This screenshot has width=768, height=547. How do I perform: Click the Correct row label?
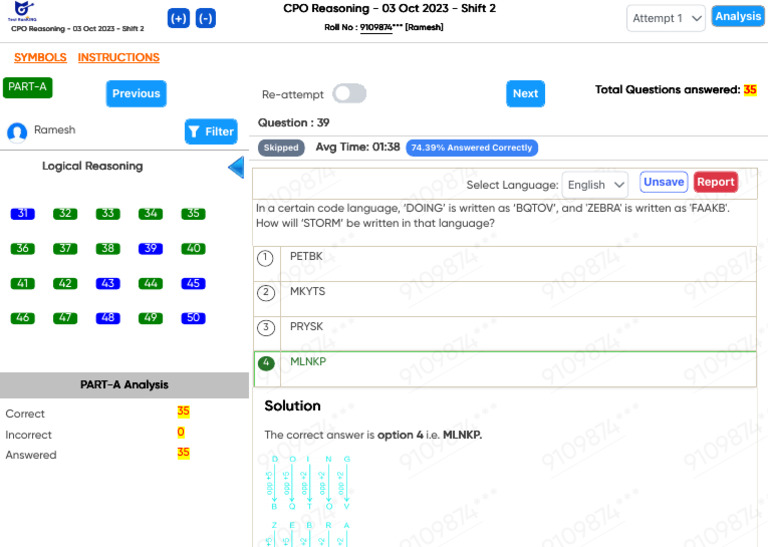(25, 414)
